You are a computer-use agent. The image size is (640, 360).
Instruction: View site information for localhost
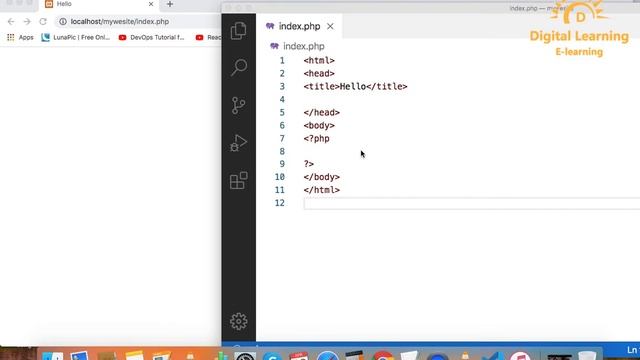pos(63,22)
